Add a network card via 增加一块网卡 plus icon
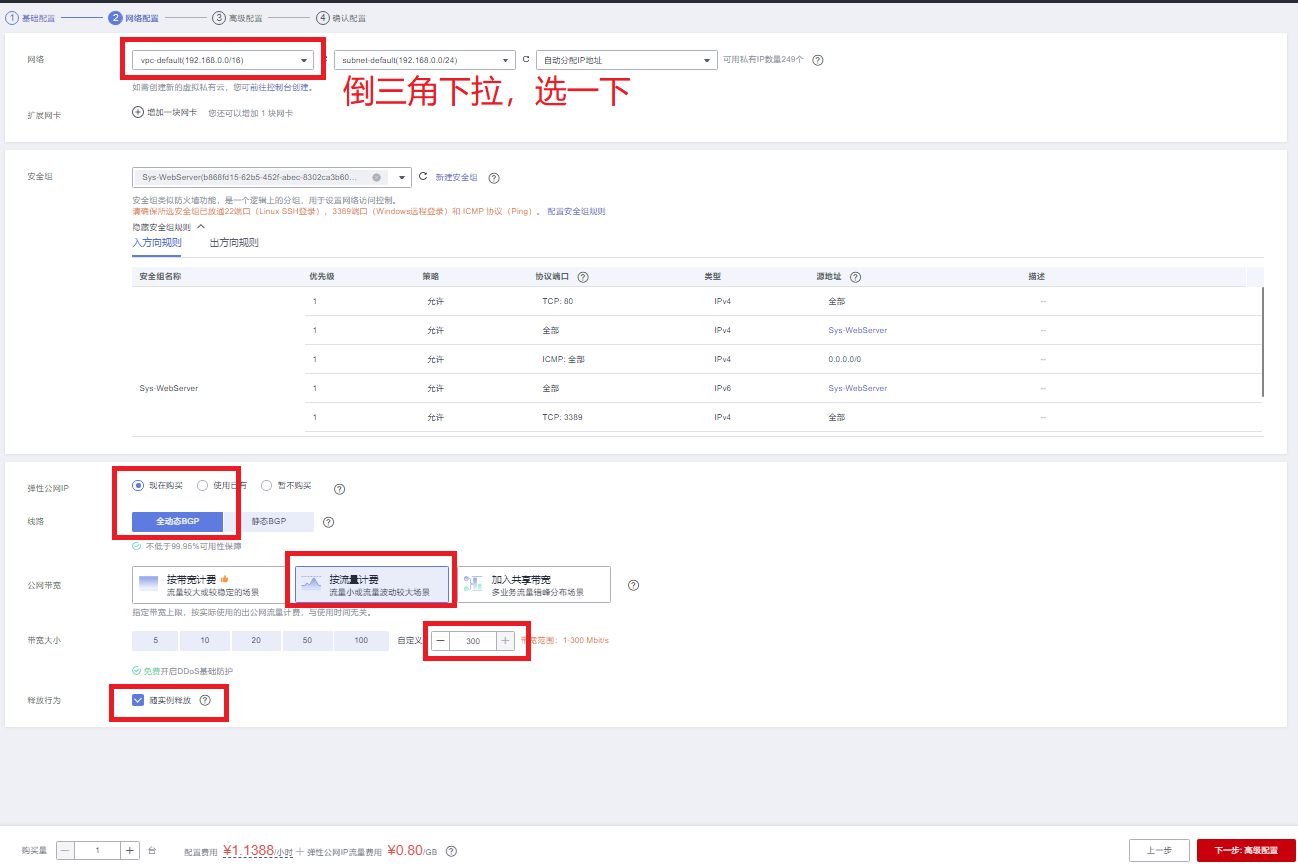 coord(137,112)
